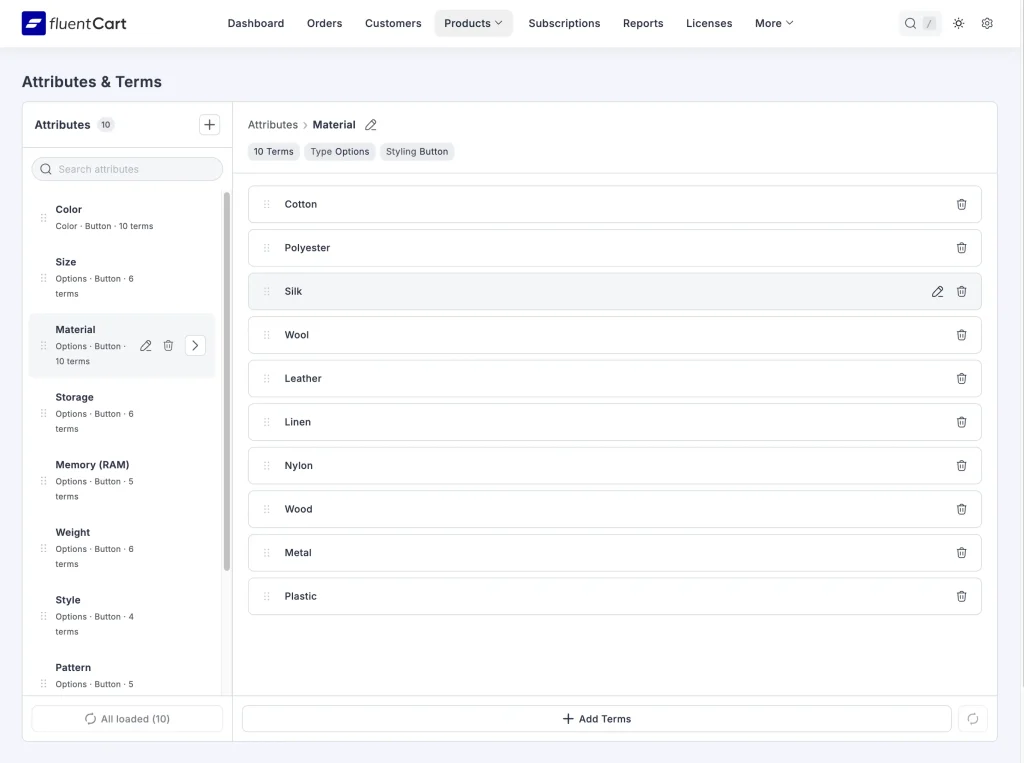Select the Size attribute
Image resolution: width=1024 pixels, height=763 pixels.
click(x=122, y=278)
